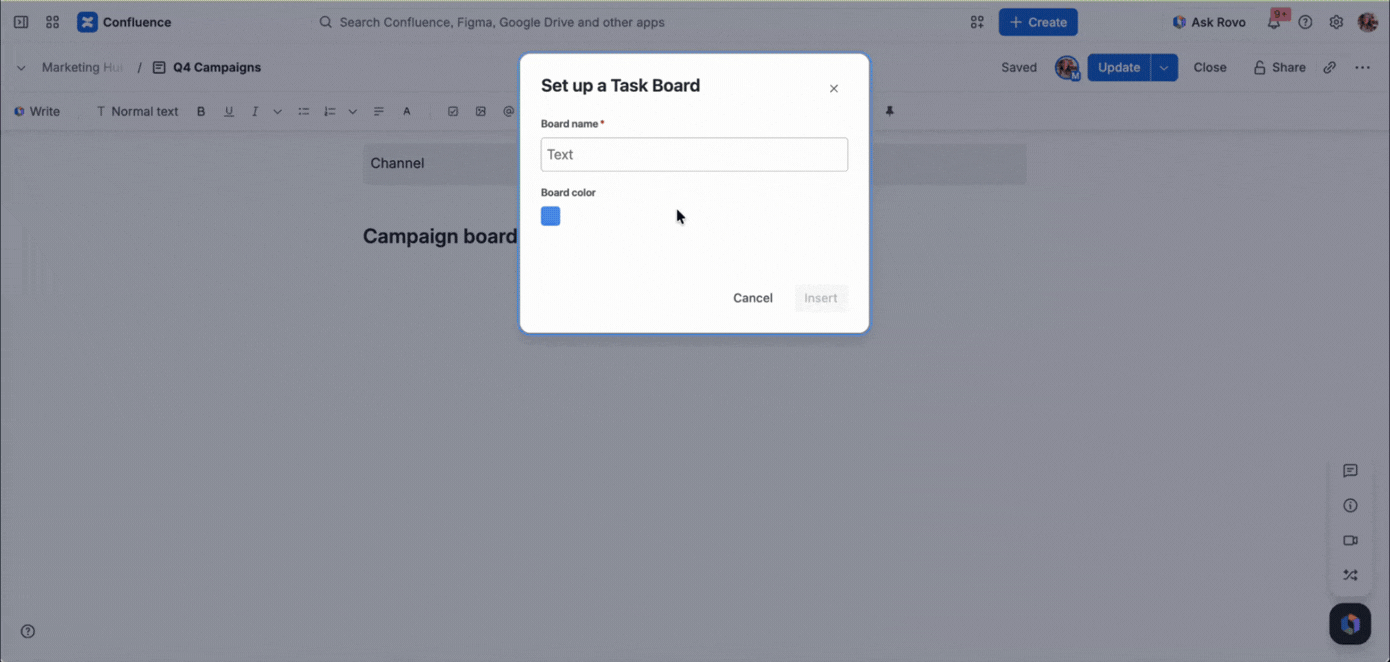Go to Confluence home via logo

pos(124,22)
